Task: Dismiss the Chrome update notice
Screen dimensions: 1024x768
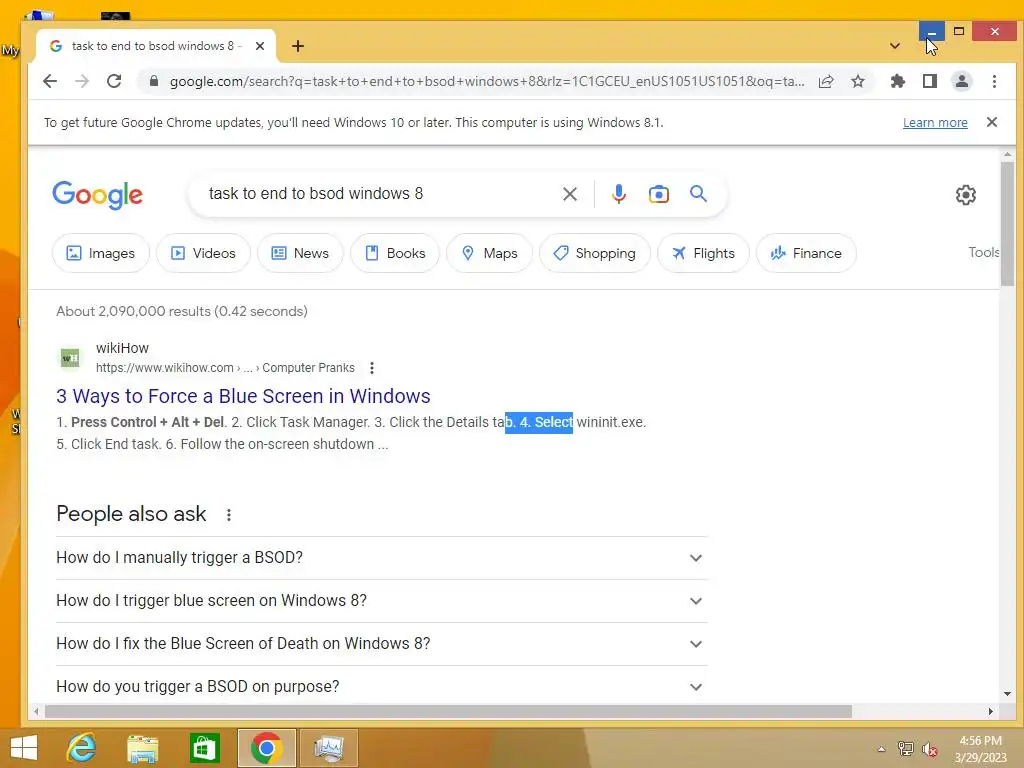Action: point(991,122)
